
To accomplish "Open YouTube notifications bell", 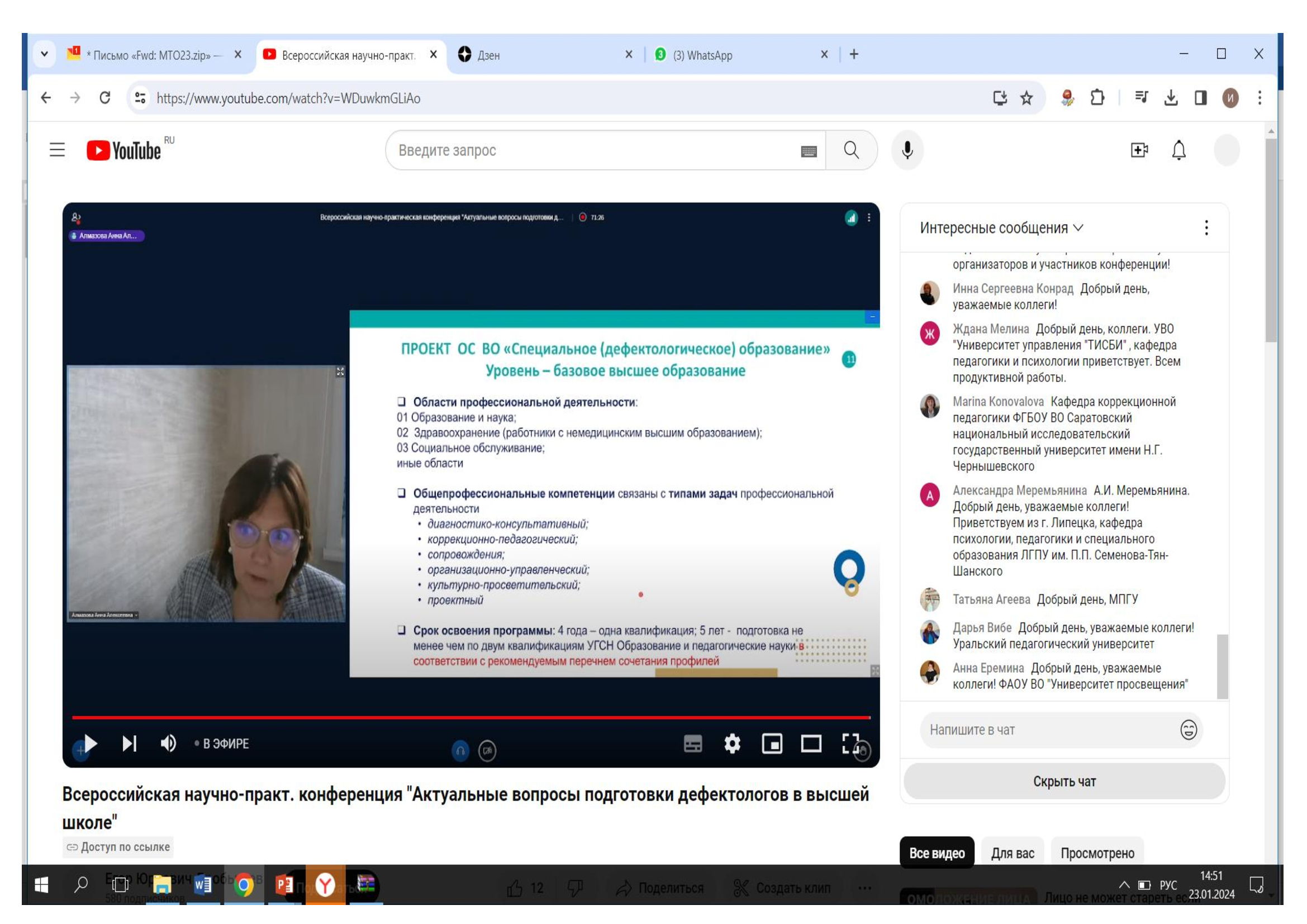I will (1178, 150).
